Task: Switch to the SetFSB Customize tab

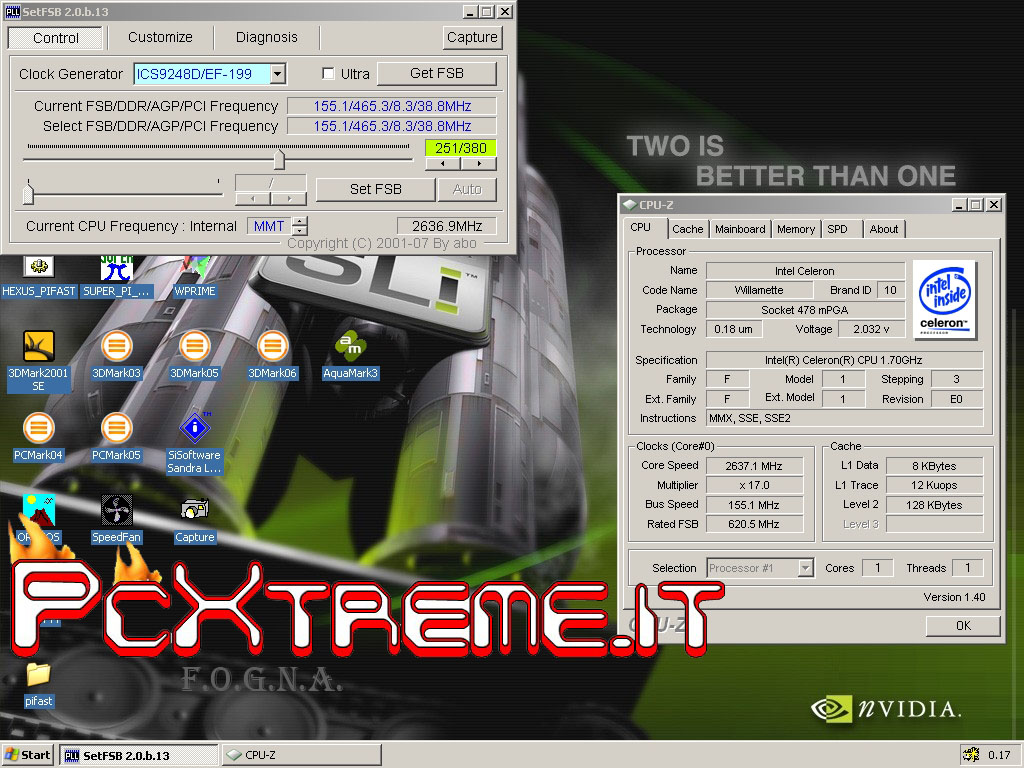Action: tap(161, 38)
